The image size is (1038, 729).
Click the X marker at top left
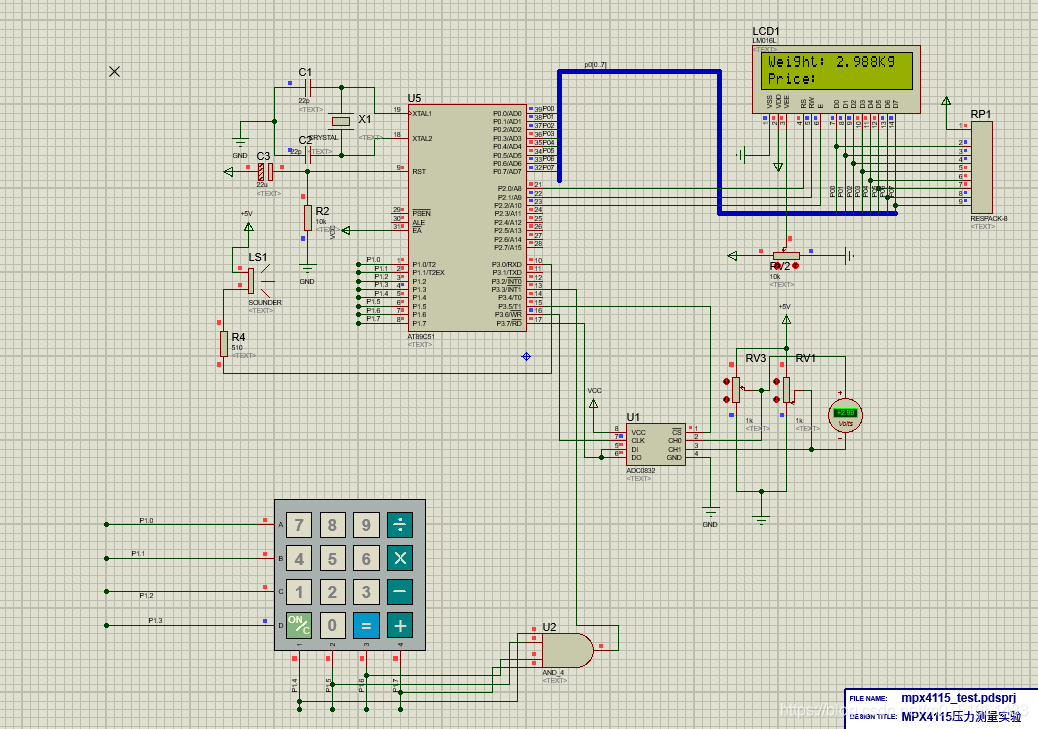click(115, 71)
